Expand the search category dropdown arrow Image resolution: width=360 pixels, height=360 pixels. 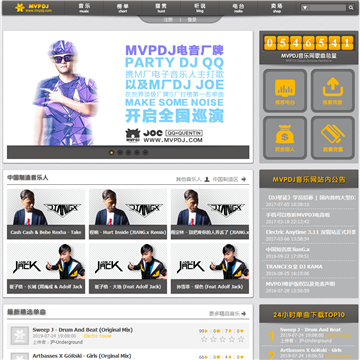(305, 8)
